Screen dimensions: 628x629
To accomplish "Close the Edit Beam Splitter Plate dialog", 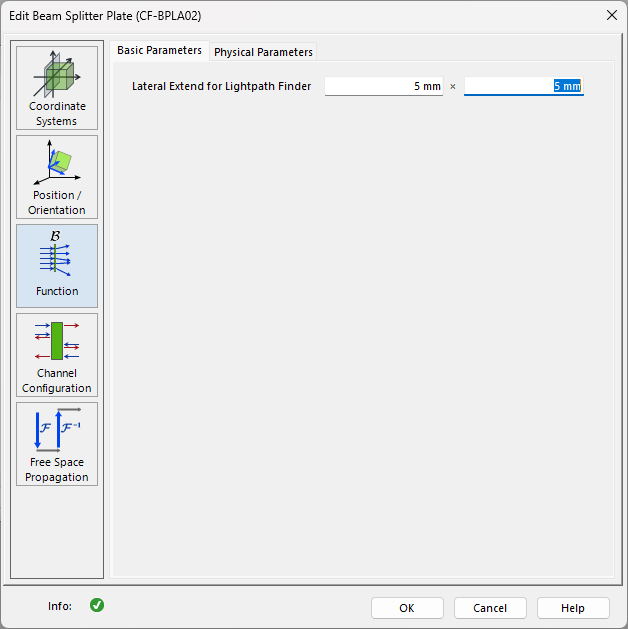I will (612, 16).
